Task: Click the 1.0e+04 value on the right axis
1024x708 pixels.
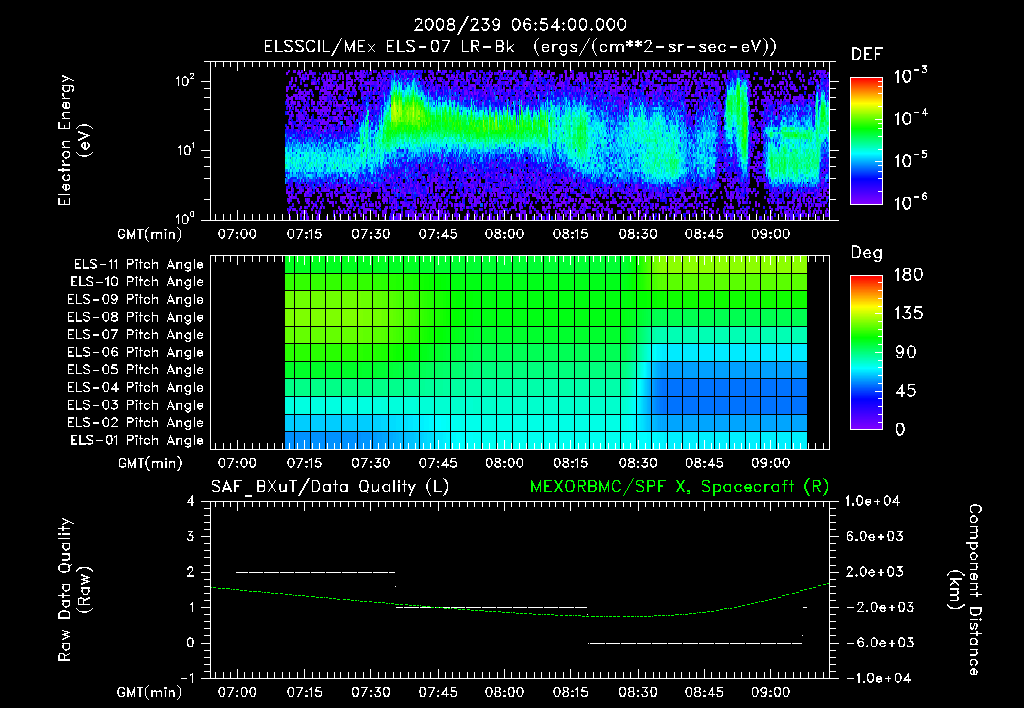Action: click(872, 501)
